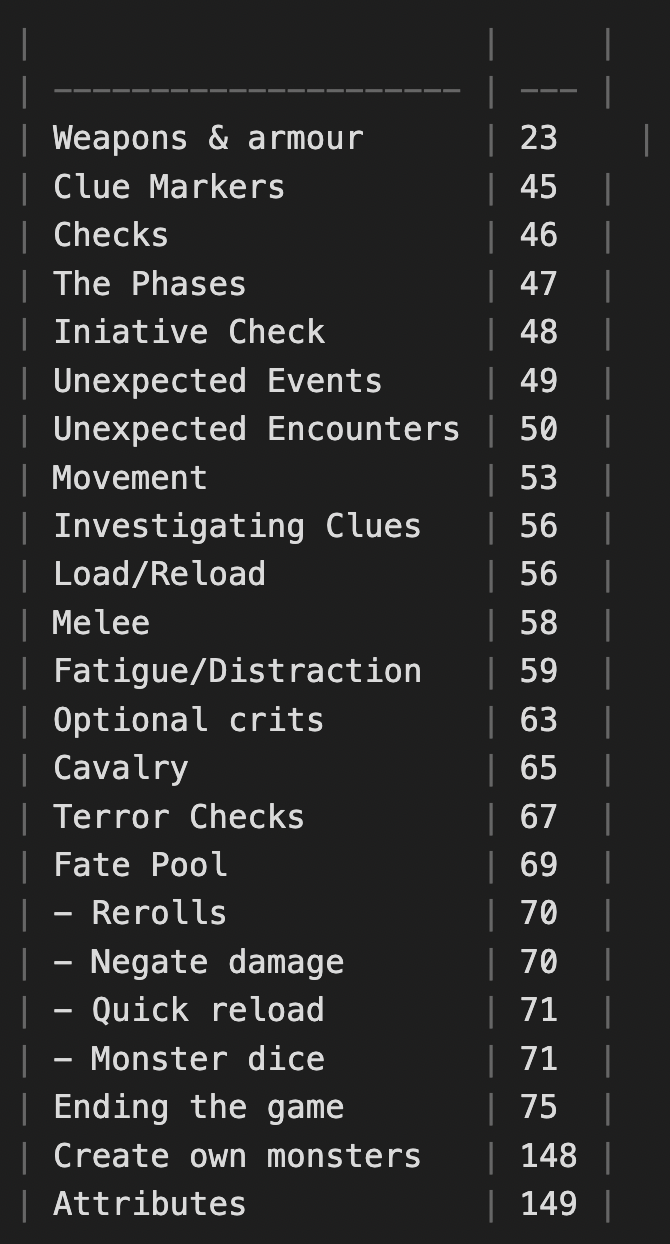Screen dimensions: 670x1244
Task: Click on the 'Melee' row
Action: [x=102, y=623]
